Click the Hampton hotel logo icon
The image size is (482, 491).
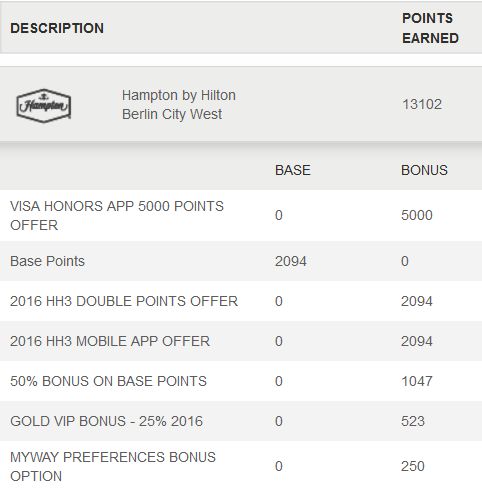[x=44, y=106]
